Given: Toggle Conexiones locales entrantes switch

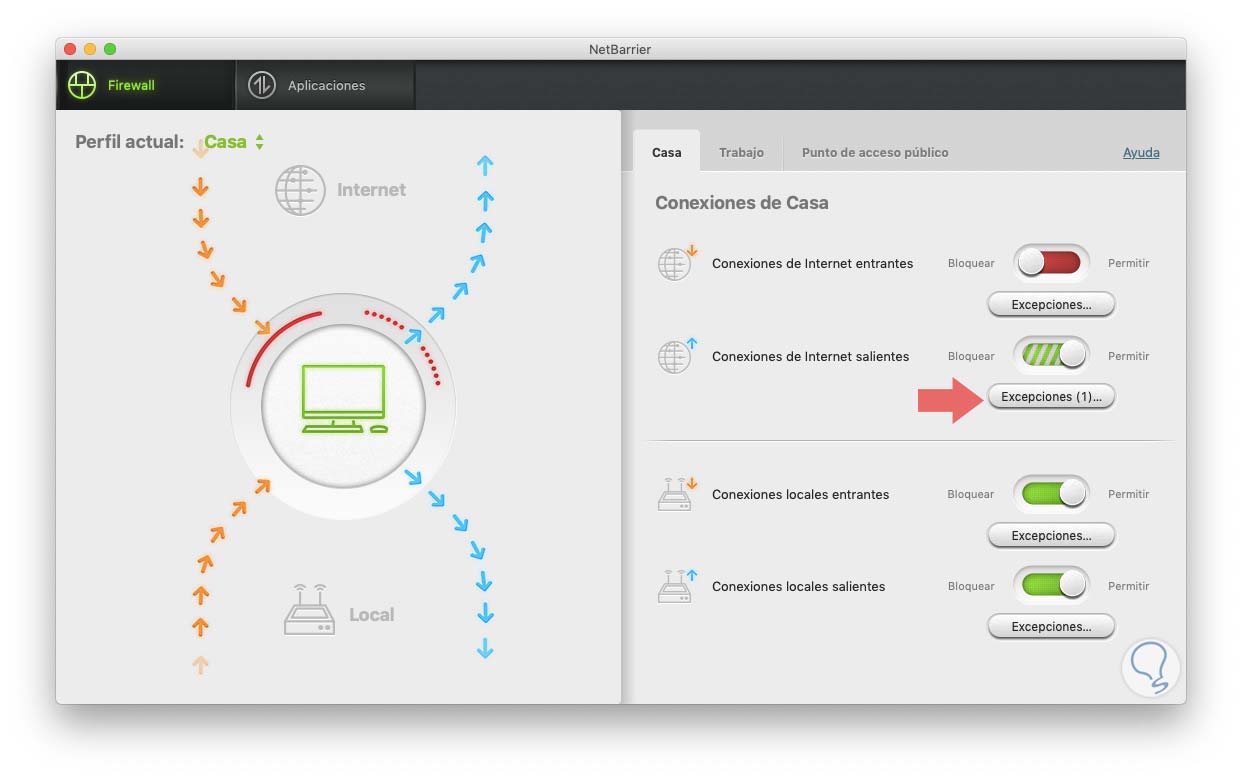Looking at the screenshot, I should [x=1051, y=494].
